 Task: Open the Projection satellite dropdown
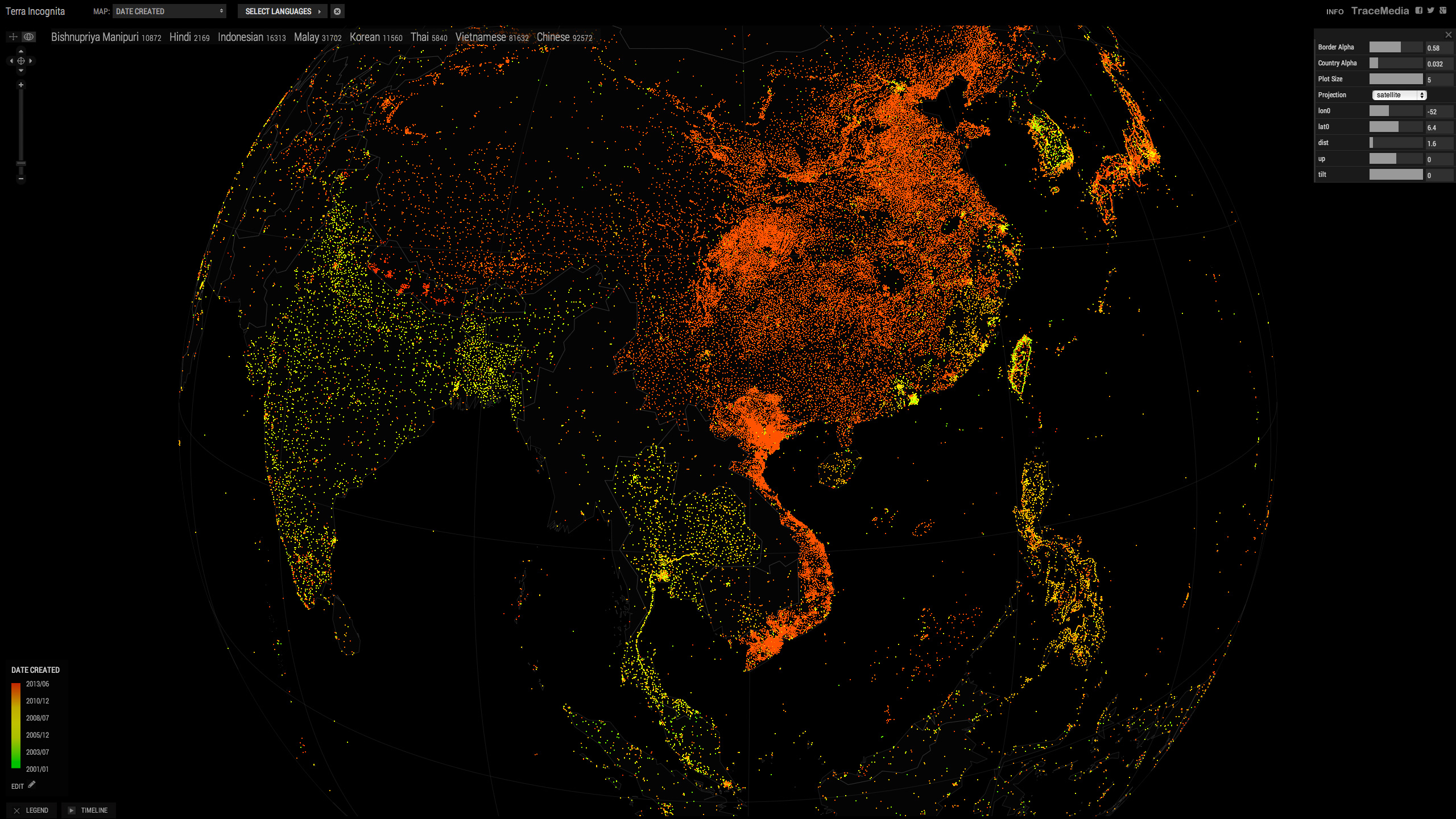[1399, 95]
